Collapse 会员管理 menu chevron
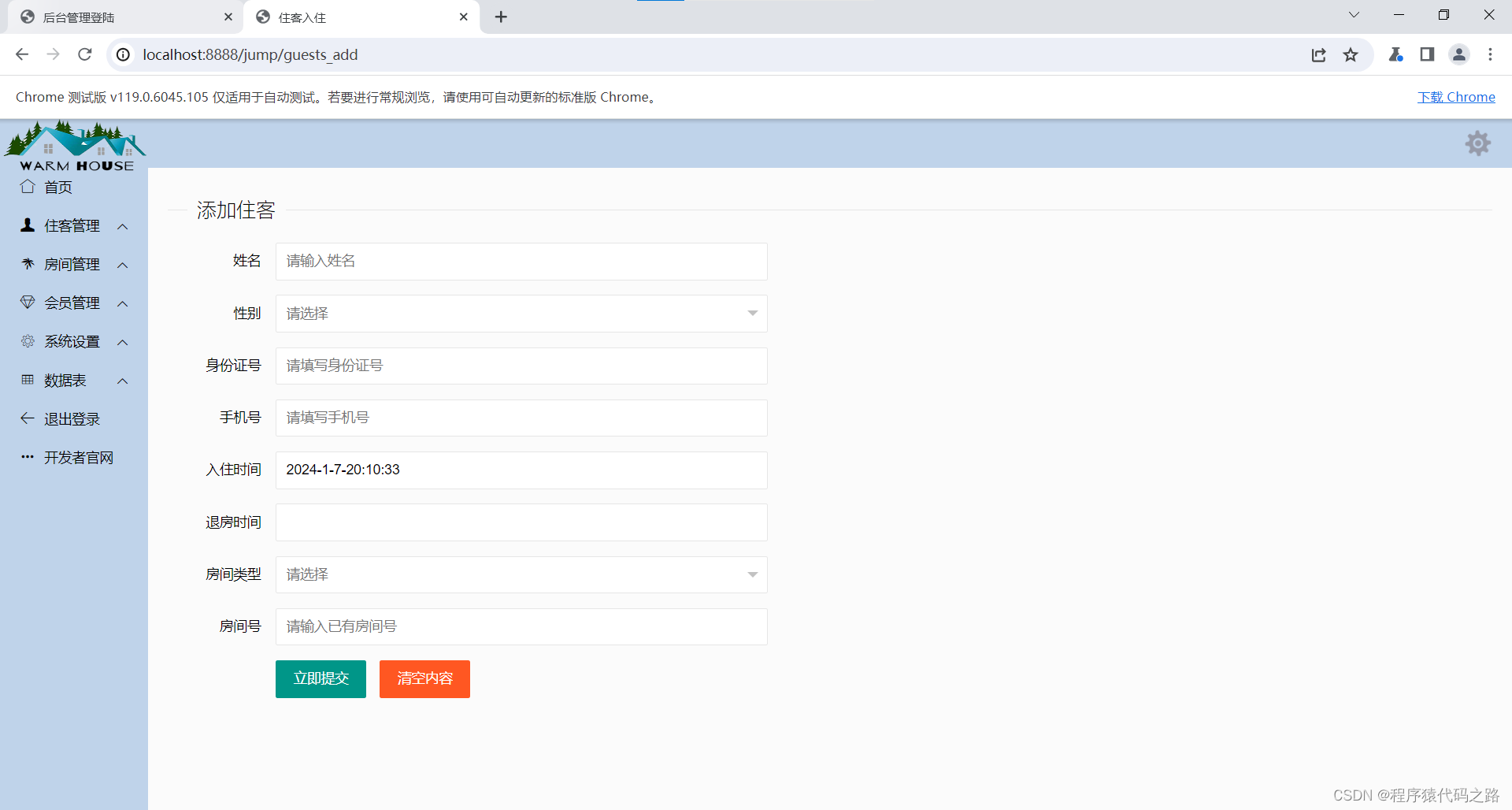Screen dimensions: 1512x810 (123, 303)
